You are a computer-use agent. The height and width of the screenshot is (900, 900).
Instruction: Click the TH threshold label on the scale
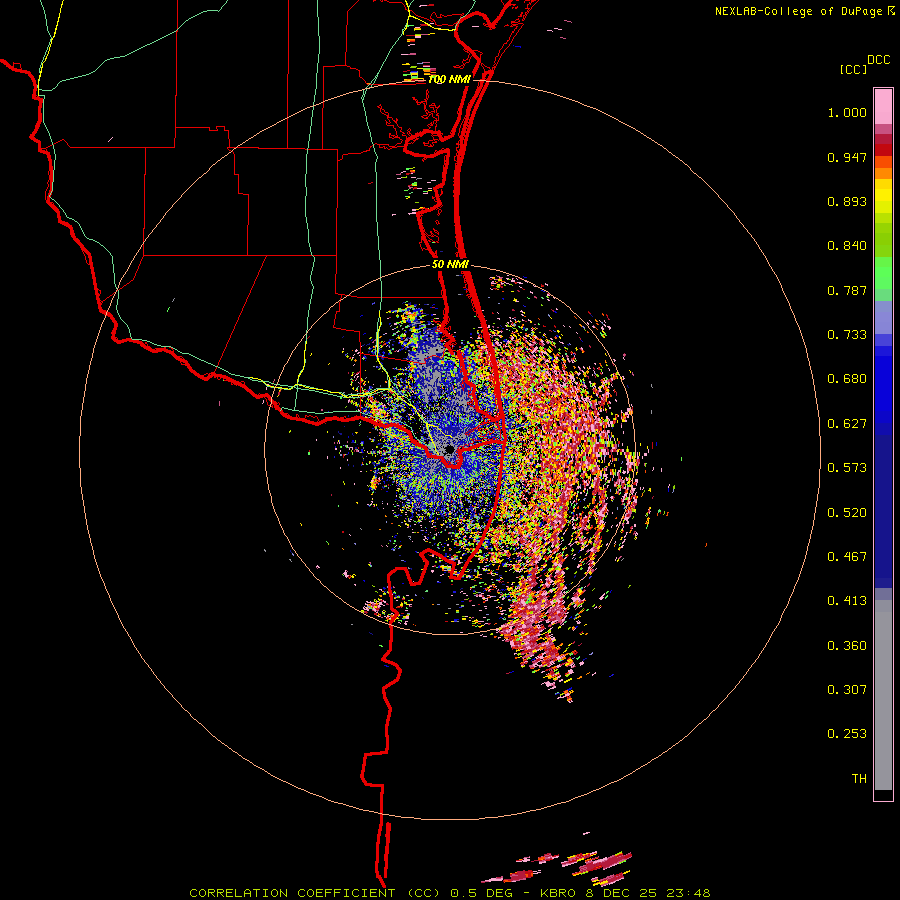(859, 779)
